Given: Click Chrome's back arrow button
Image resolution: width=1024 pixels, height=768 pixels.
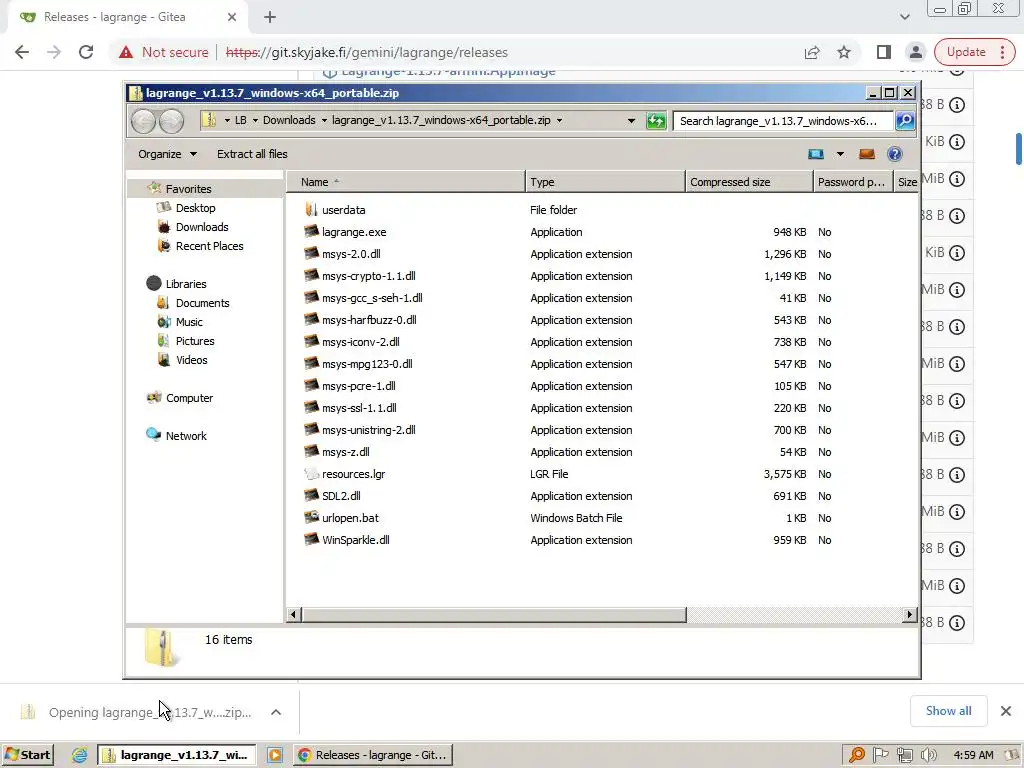Looking at the screenshot, I should pos(22,52).
